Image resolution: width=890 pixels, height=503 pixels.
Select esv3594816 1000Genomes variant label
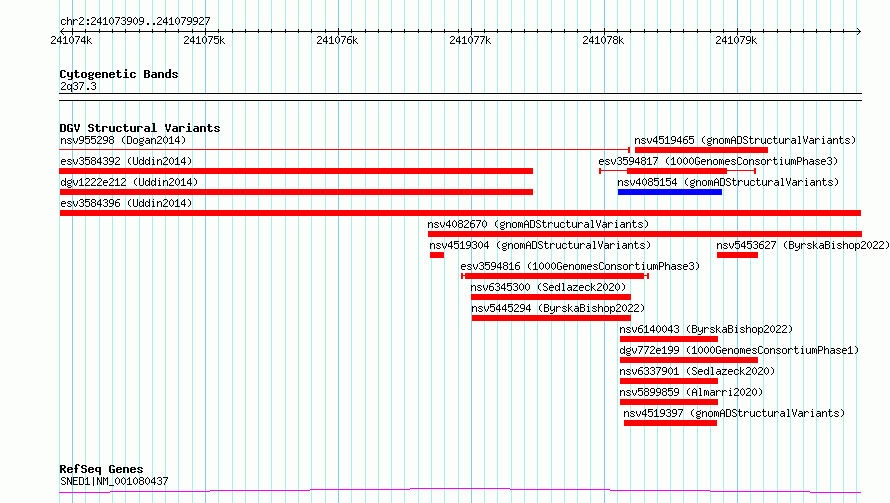coord(580,266)
